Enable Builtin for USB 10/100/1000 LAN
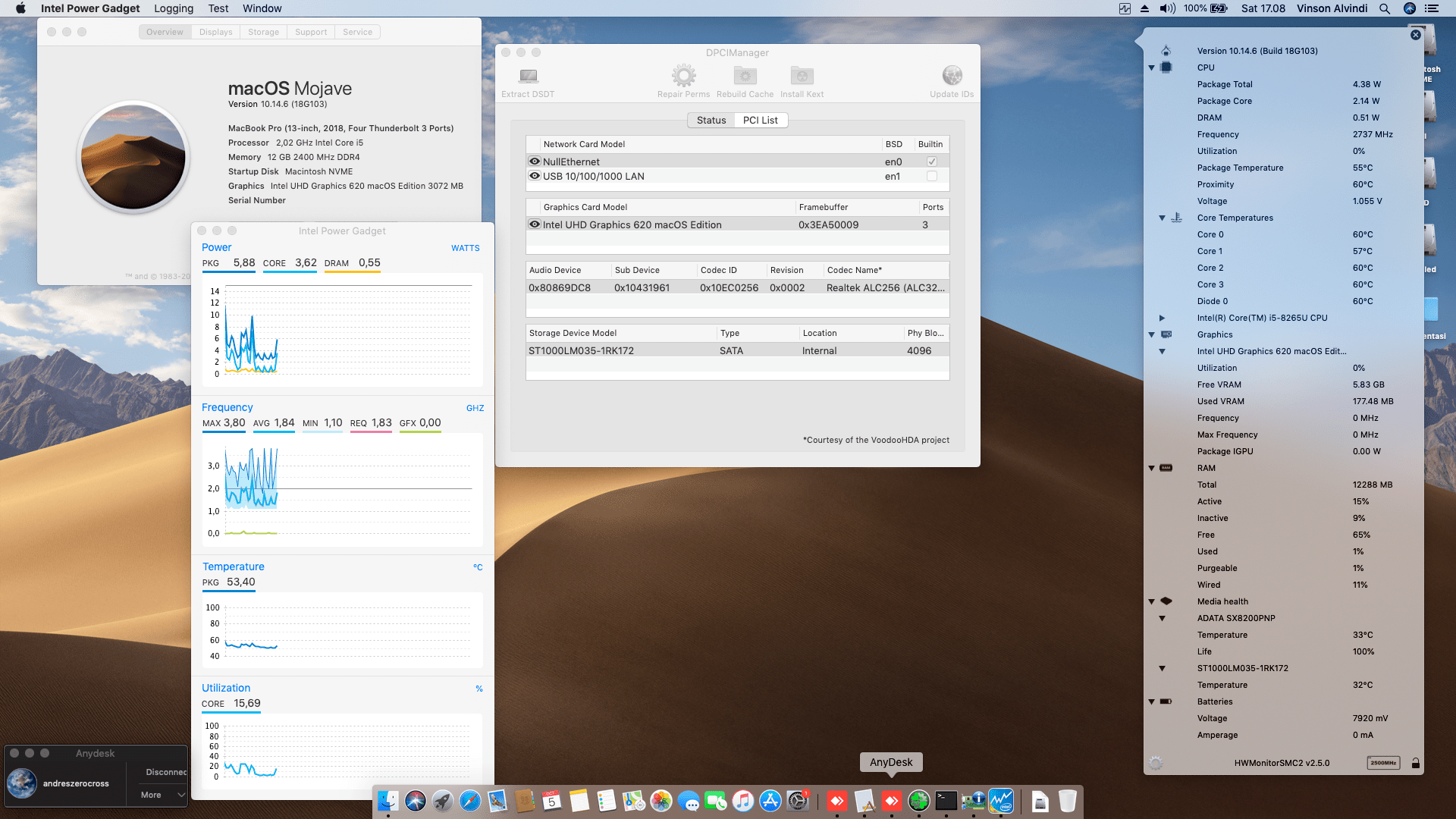 tap(932, 176)
